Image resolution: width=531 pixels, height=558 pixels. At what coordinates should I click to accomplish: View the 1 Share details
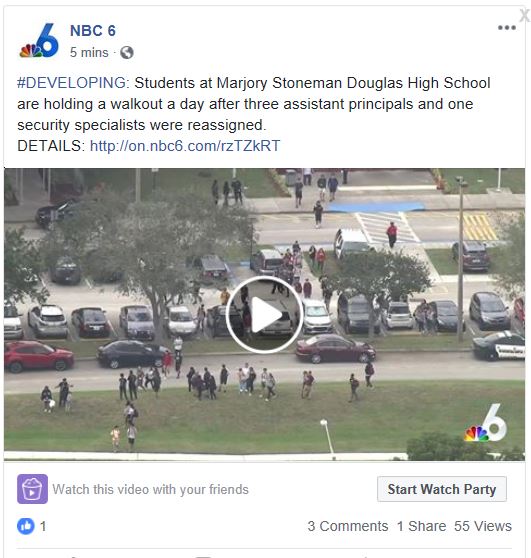[x=421, y=526]
